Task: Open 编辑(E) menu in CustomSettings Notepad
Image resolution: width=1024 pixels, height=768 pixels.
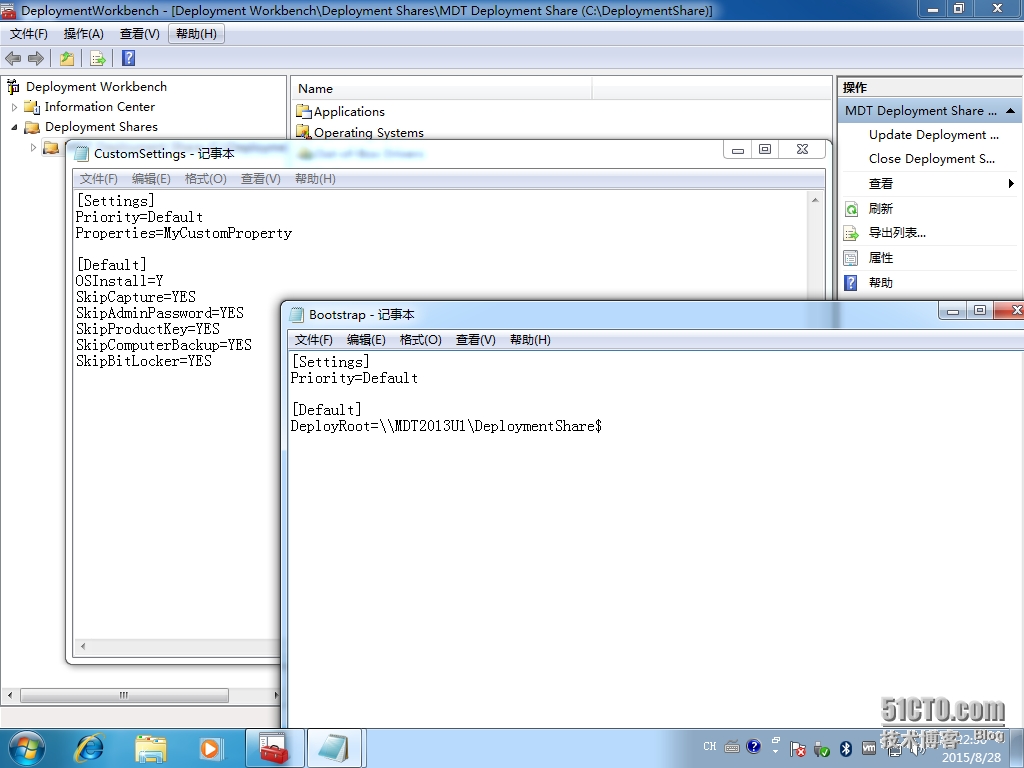Action: point(151,179)
